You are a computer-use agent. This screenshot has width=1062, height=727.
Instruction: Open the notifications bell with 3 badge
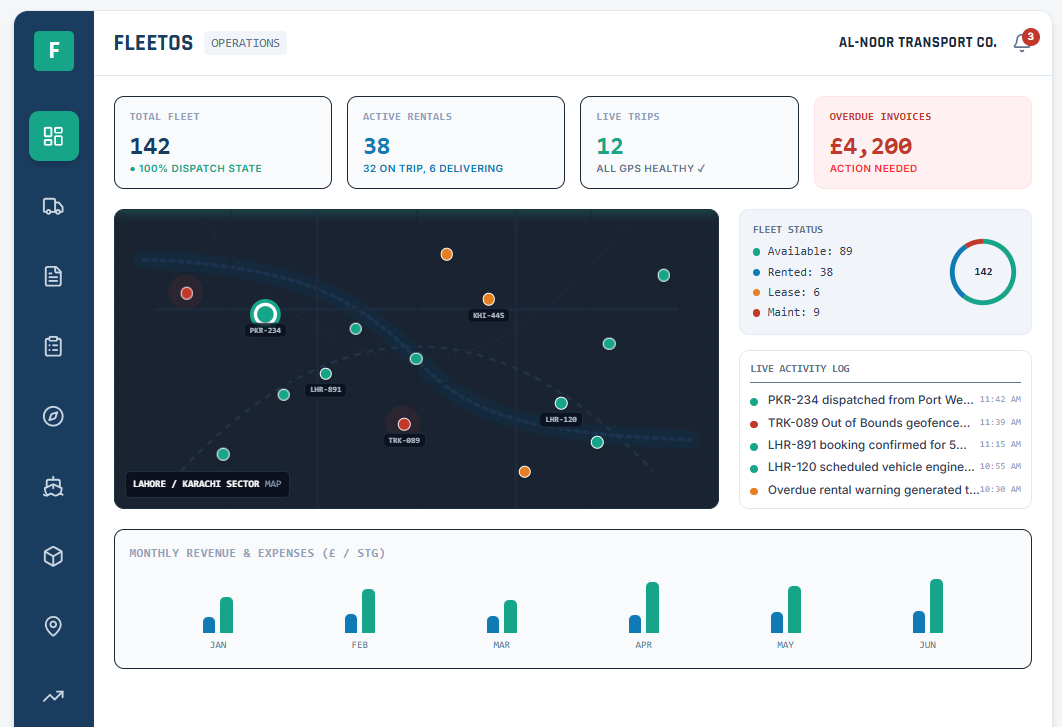(x=1023, y=43)
